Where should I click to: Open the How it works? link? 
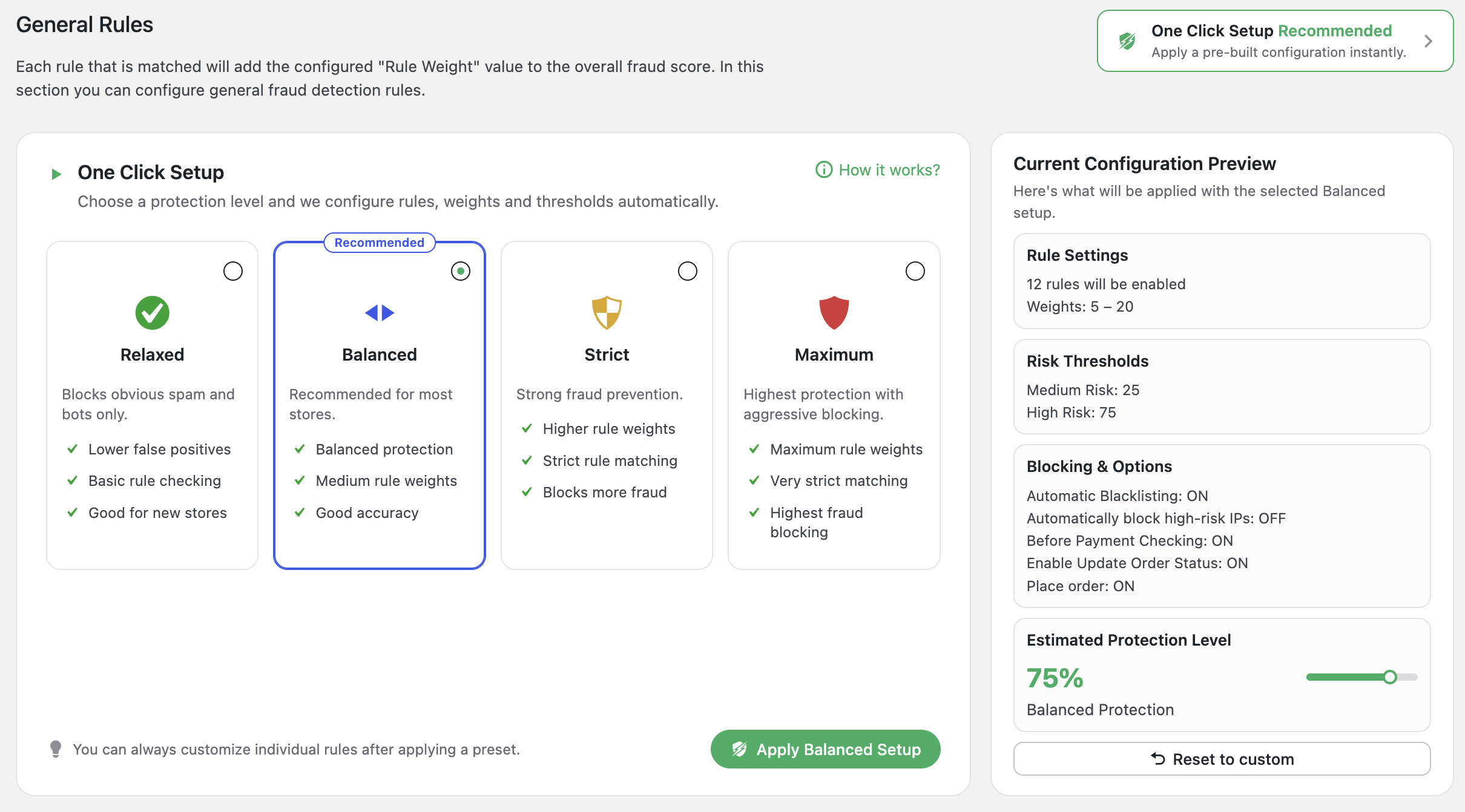(878, 170)
